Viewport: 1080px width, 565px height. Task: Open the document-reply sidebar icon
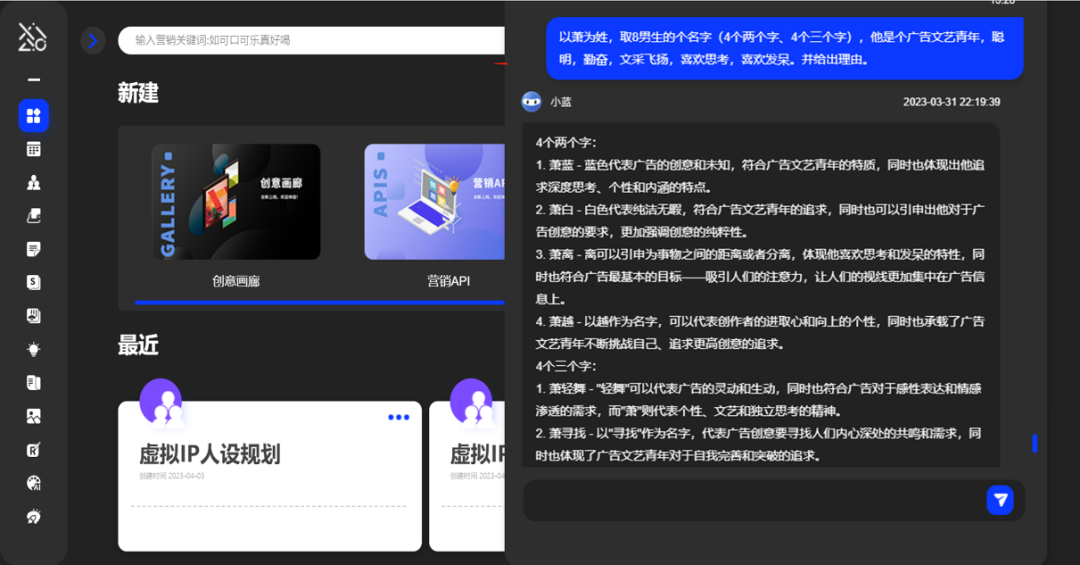coord(34,316)
